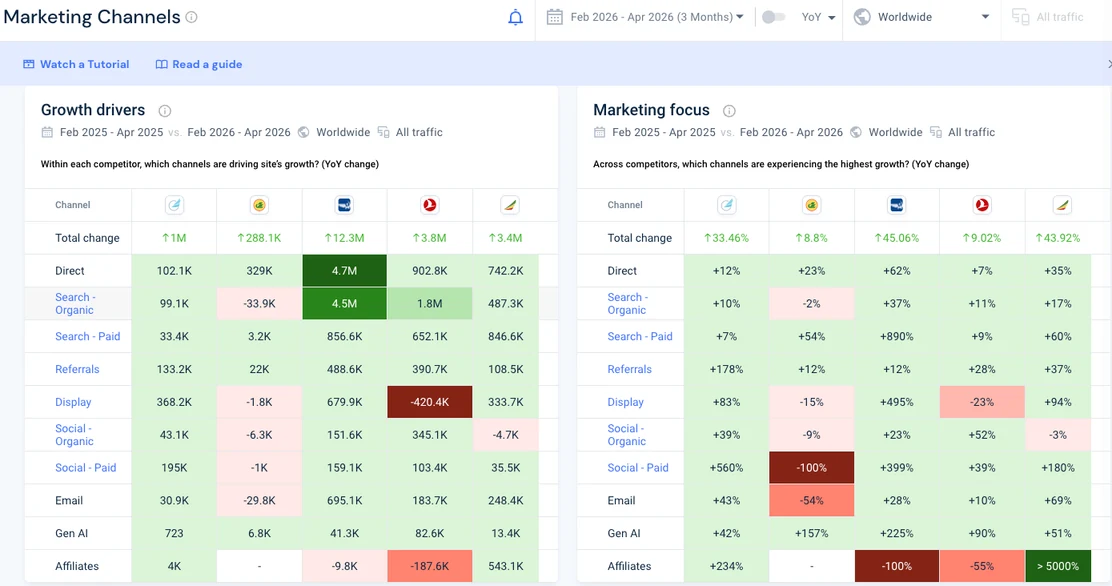The image size is (1112, 586).
Task: Show info tooltip beside Marketing Channels title
Action: click(191, 17)
